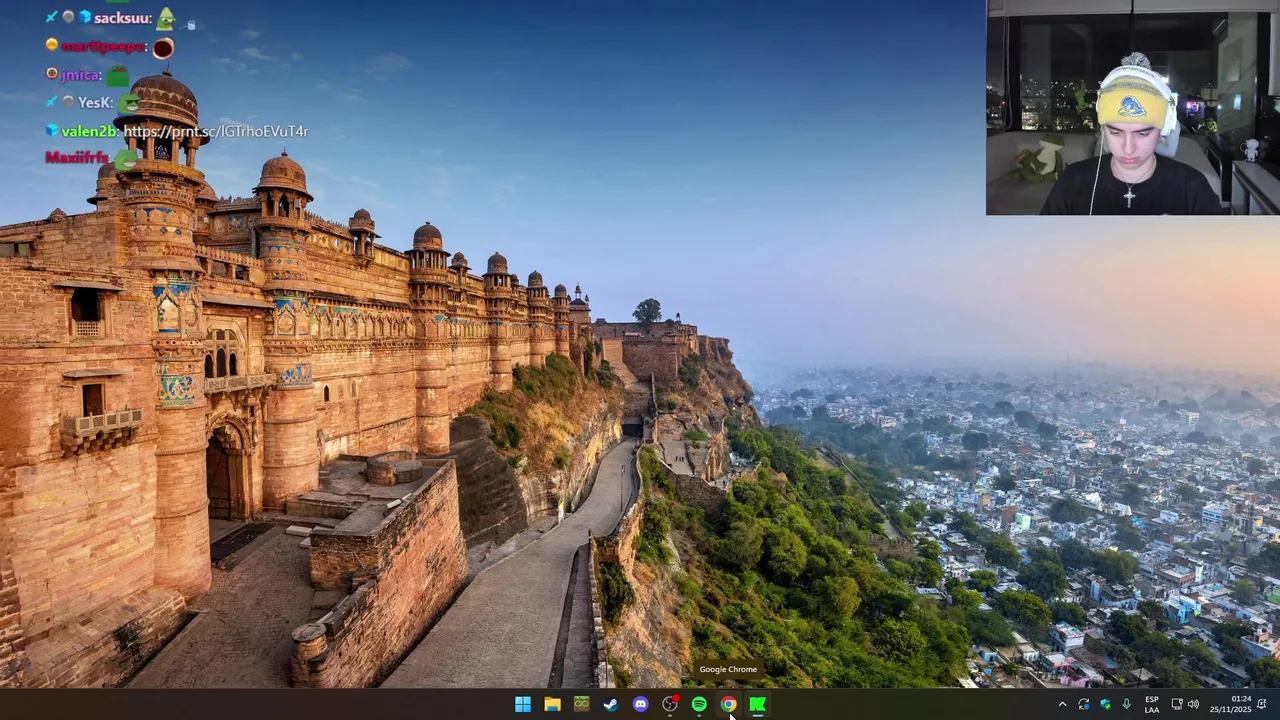Image resolution: width=1280 pixels, height=720 pixels.
Task: Open the volume speaker tray icon
Action: click(1193, 704)
